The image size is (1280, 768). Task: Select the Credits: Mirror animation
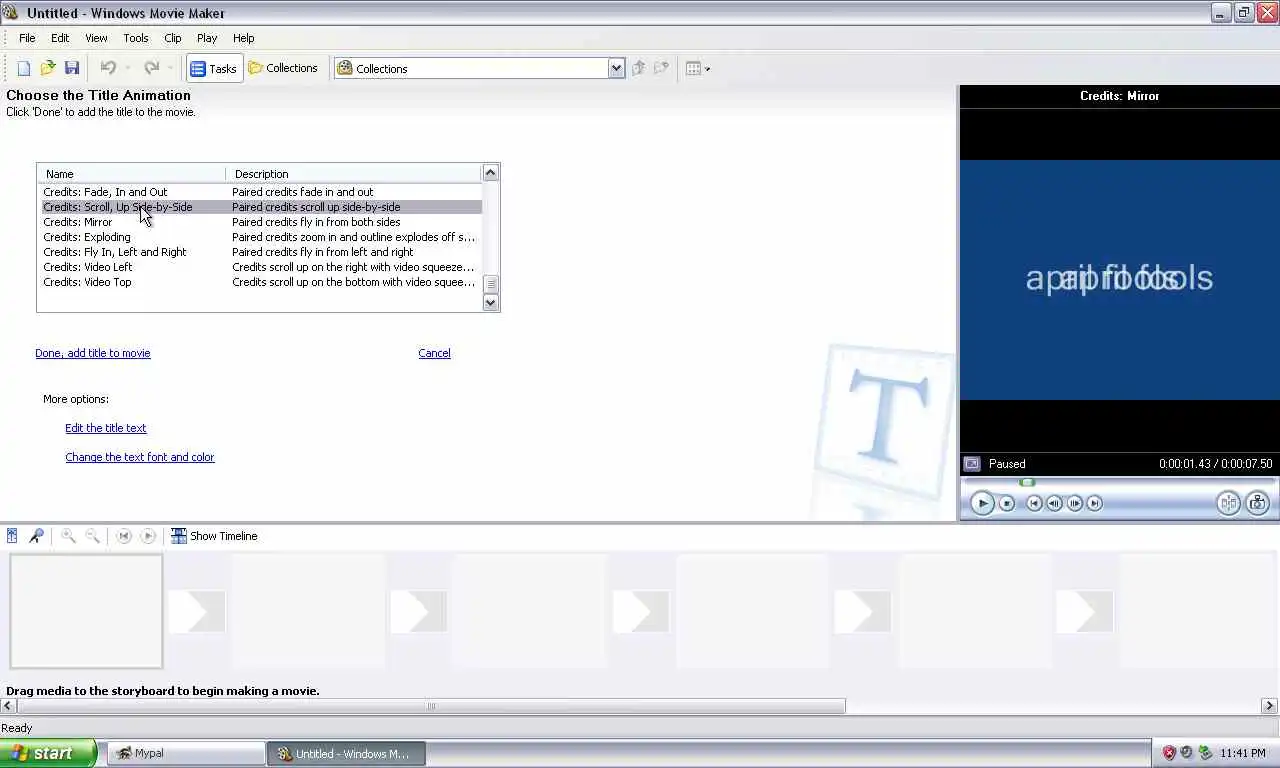pyautogui.click(x=260, y=222)
